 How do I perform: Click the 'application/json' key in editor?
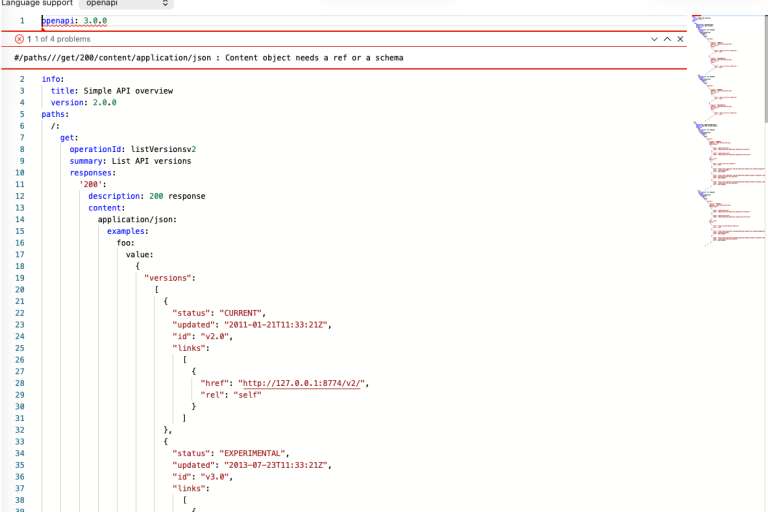[137, 219]
